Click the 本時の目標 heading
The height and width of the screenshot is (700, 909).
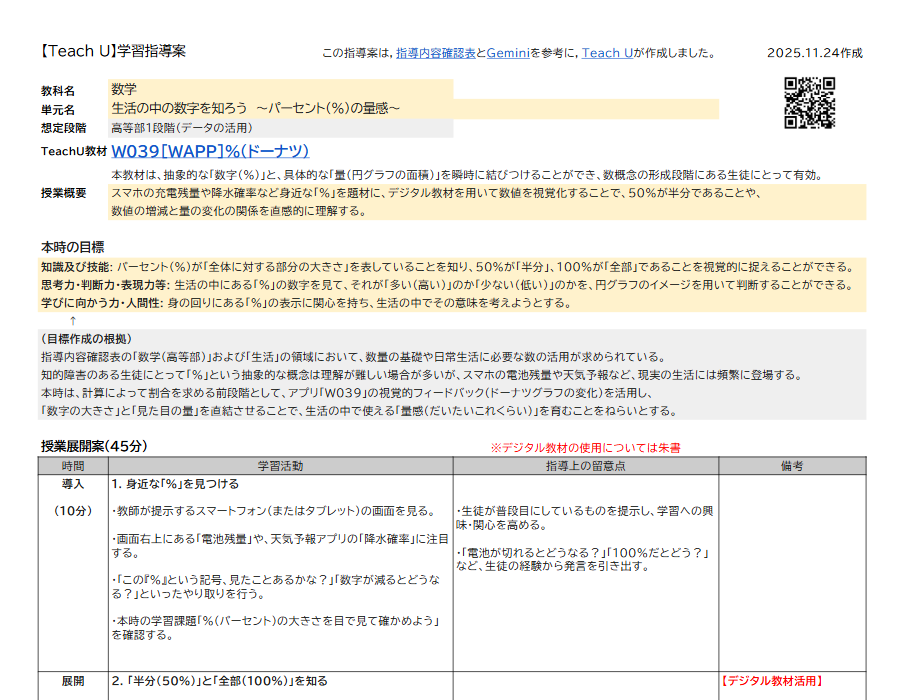tap(72, 246)
